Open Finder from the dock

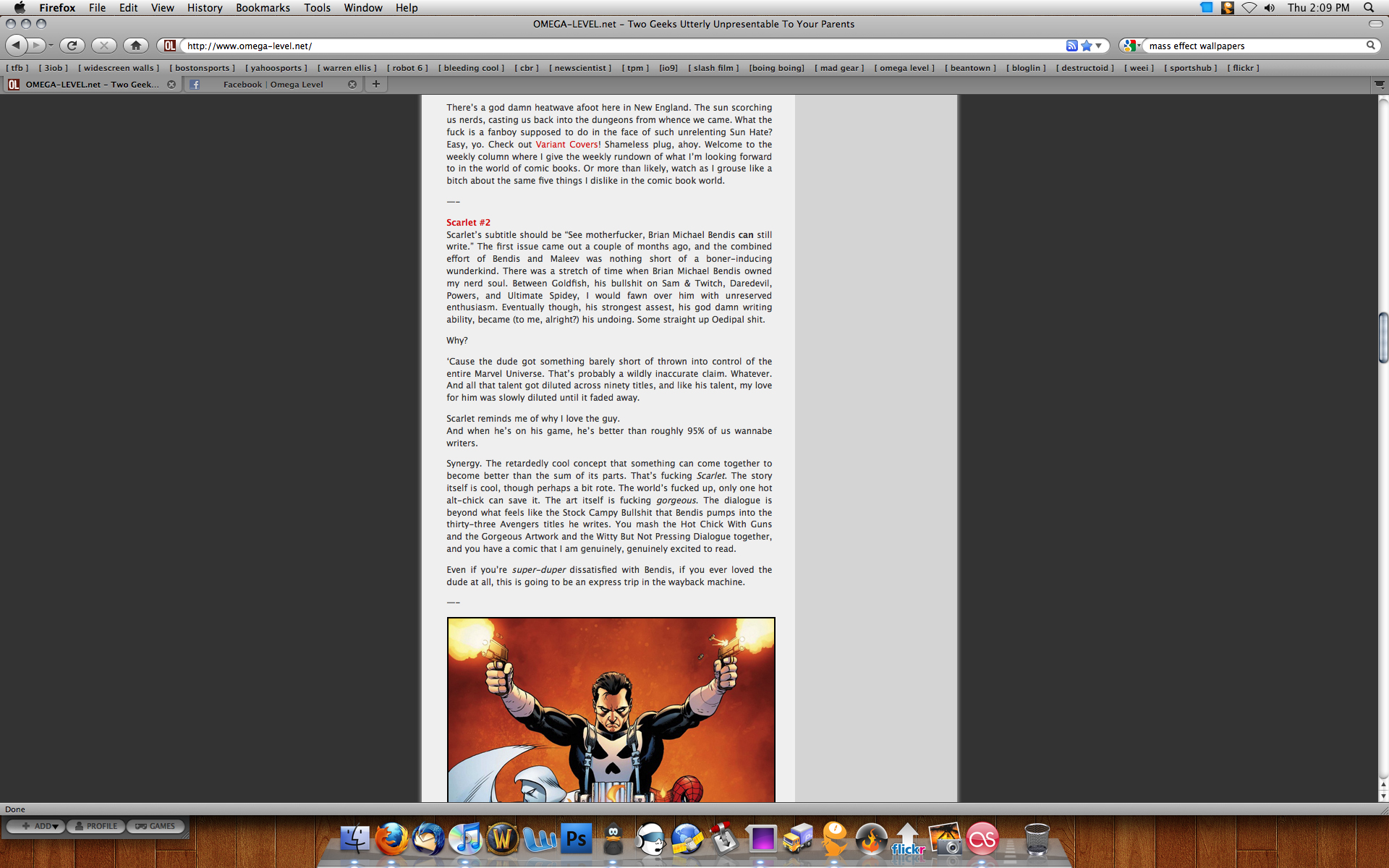(x=354, y=839)
